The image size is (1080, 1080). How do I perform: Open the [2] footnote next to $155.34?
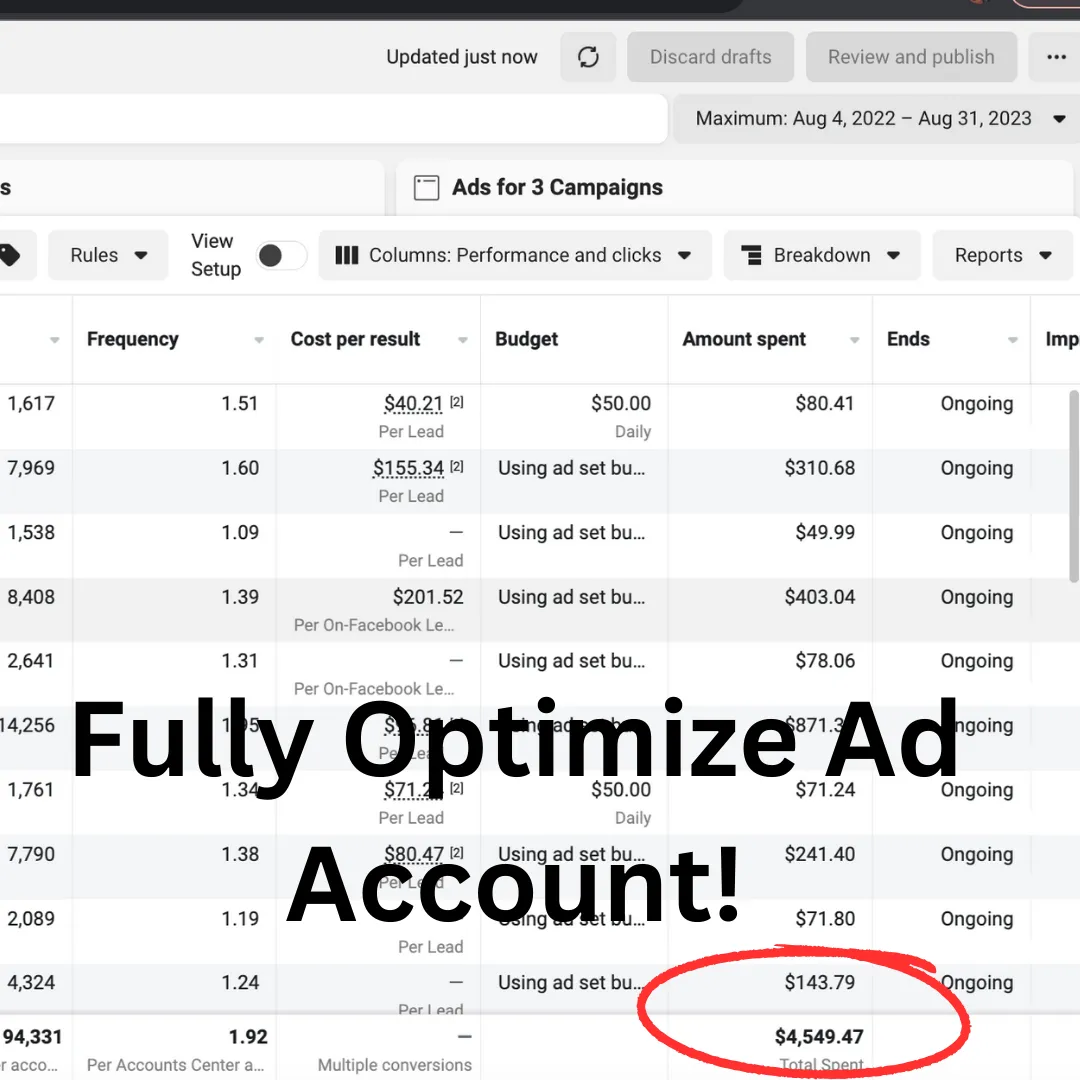click(457, 467)
